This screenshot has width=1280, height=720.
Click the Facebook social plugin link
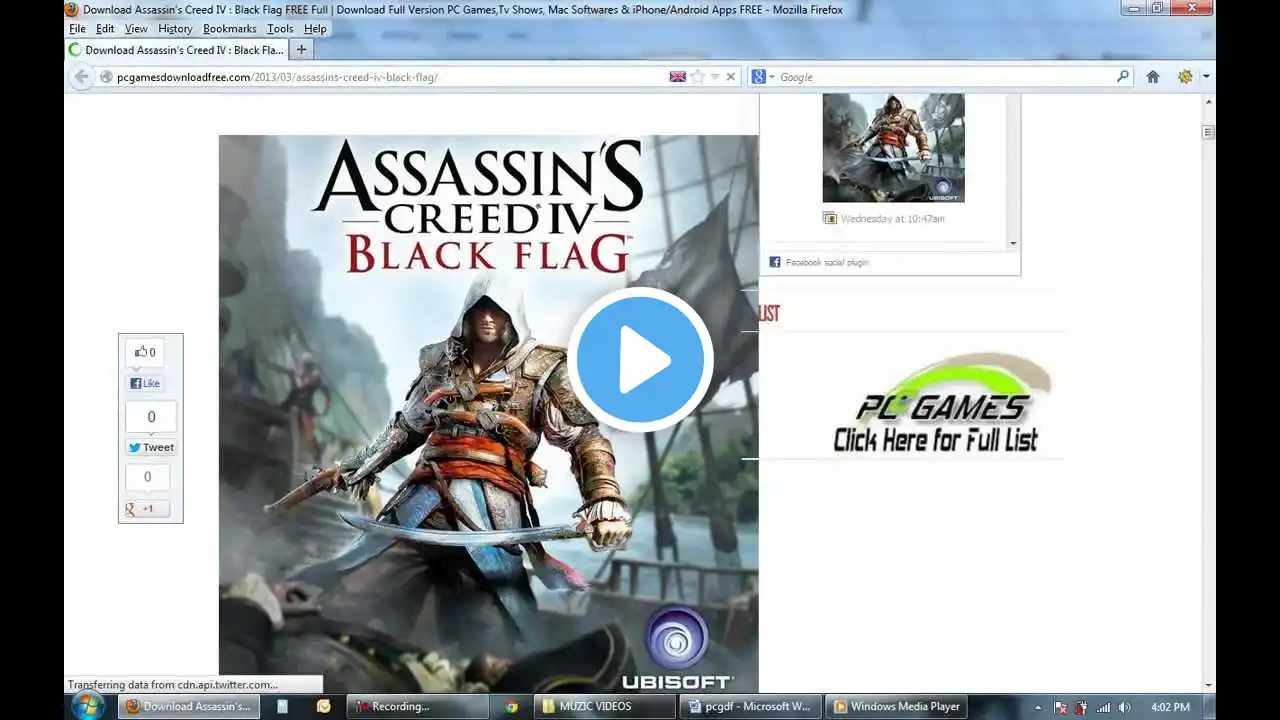pos(827,262)
